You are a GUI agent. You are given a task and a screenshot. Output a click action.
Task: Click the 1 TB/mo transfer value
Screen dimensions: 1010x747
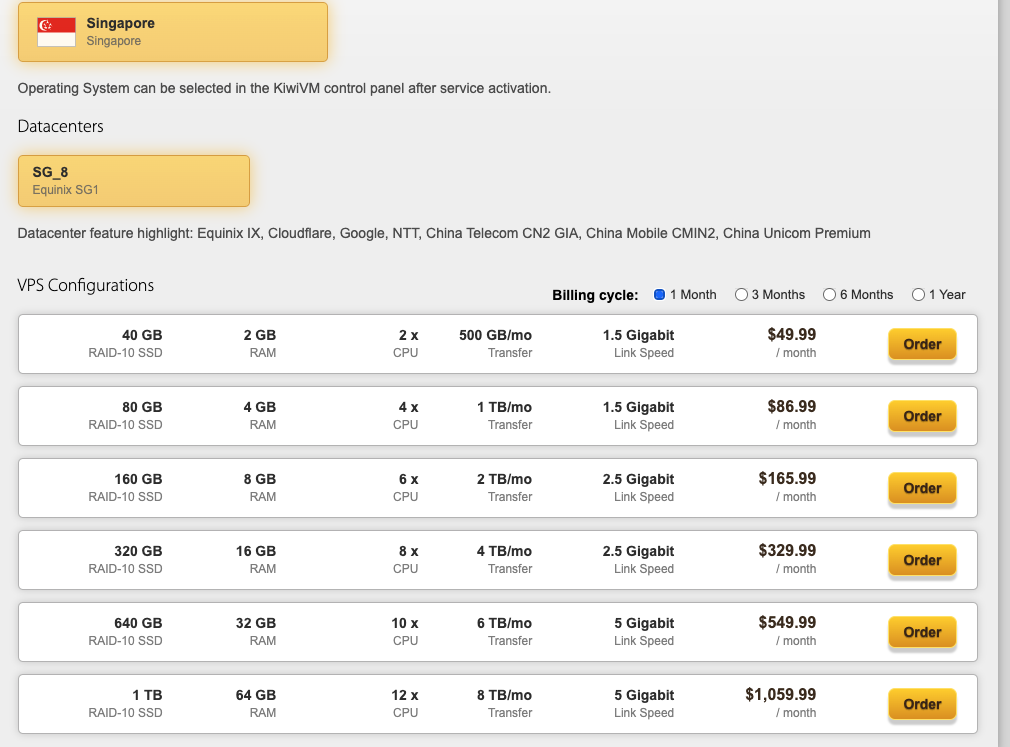[504, 408]
